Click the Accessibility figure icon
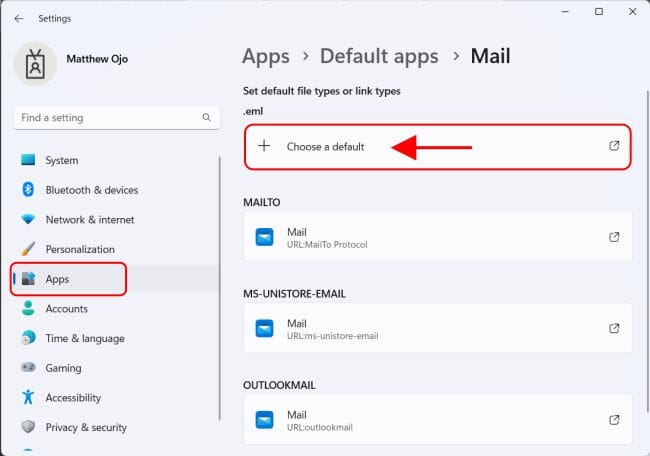 pyautogui.click(x=28, y=397)
